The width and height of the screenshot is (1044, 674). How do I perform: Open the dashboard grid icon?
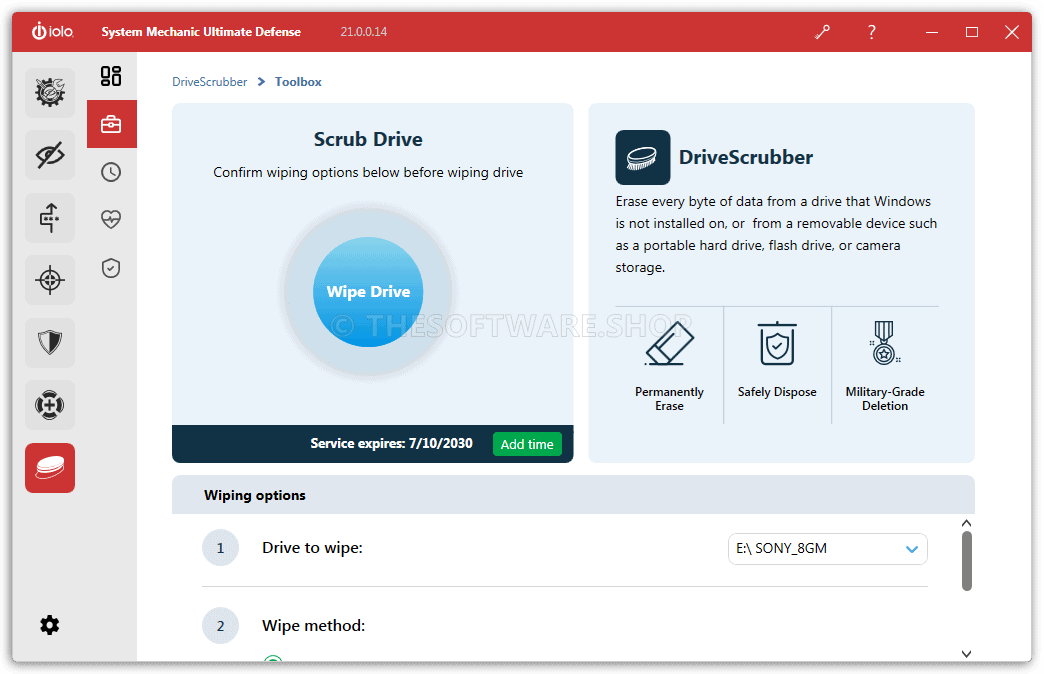pyautogui.click(x=111, y=76)
